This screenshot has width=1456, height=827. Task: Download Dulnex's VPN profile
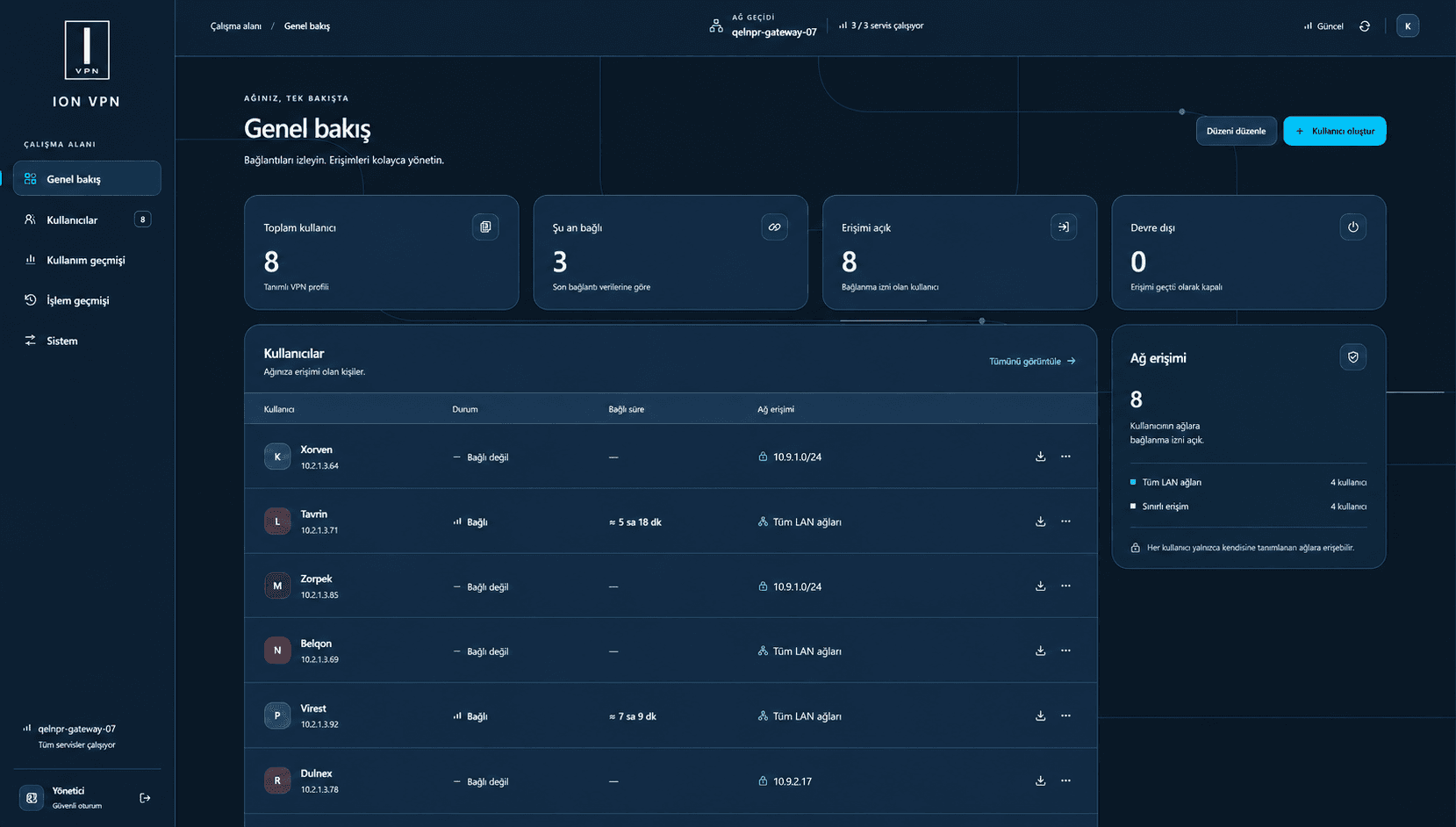tap(1040, 780)
